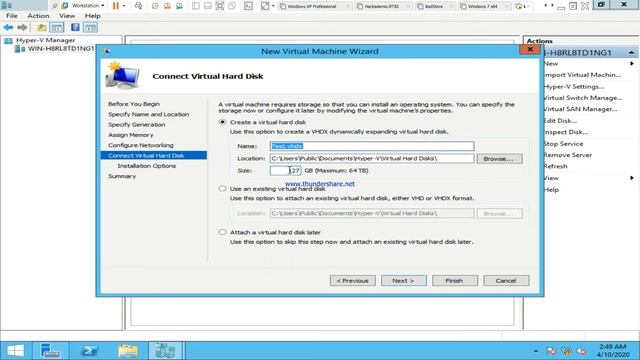640x360 pixels.
Task: Click Virtual SAN Manager in Actions pane
Action: [580, 109]
